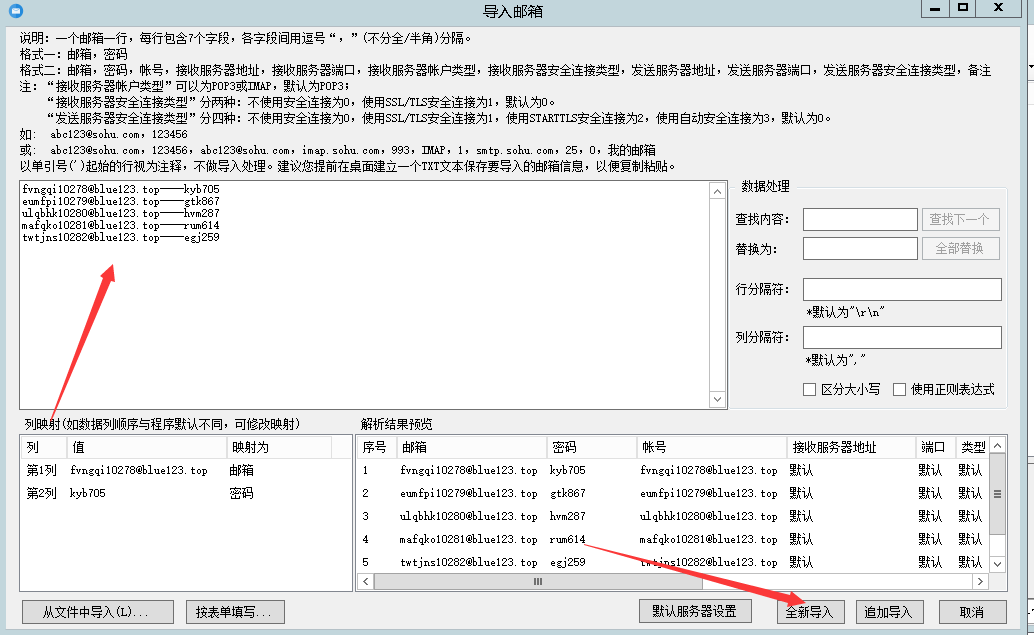Click password cell hvm287 in preview

567,516
